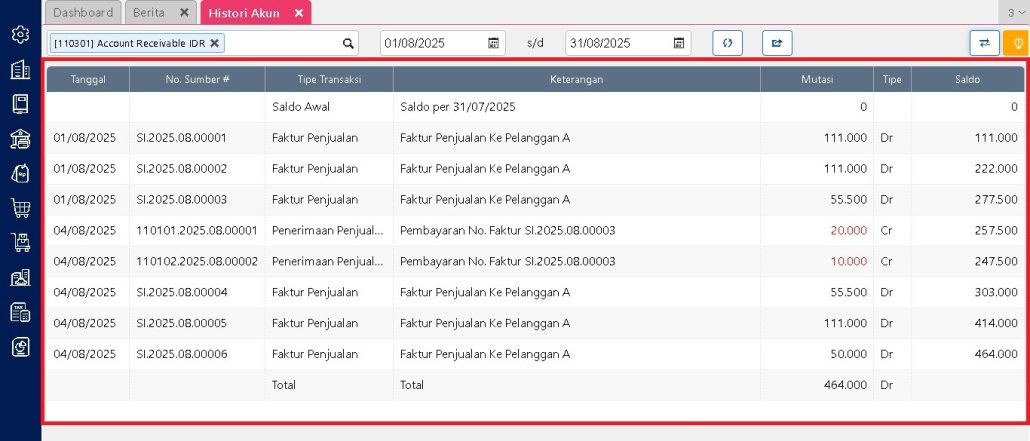Open the general ledger book icon
The width and height of the screenshot is (1030, 441).
pos(20,104)
